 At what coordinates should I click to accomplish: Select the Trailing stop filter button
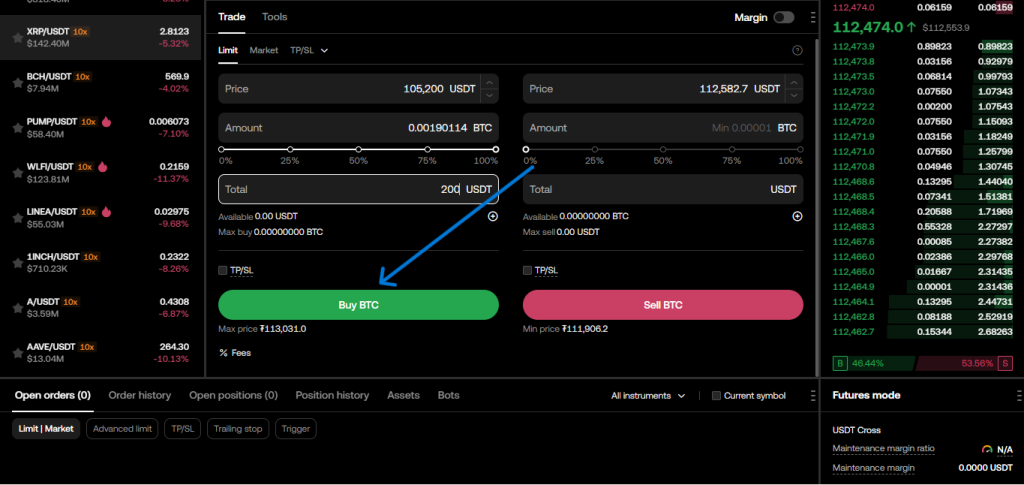tap(238, 429)
